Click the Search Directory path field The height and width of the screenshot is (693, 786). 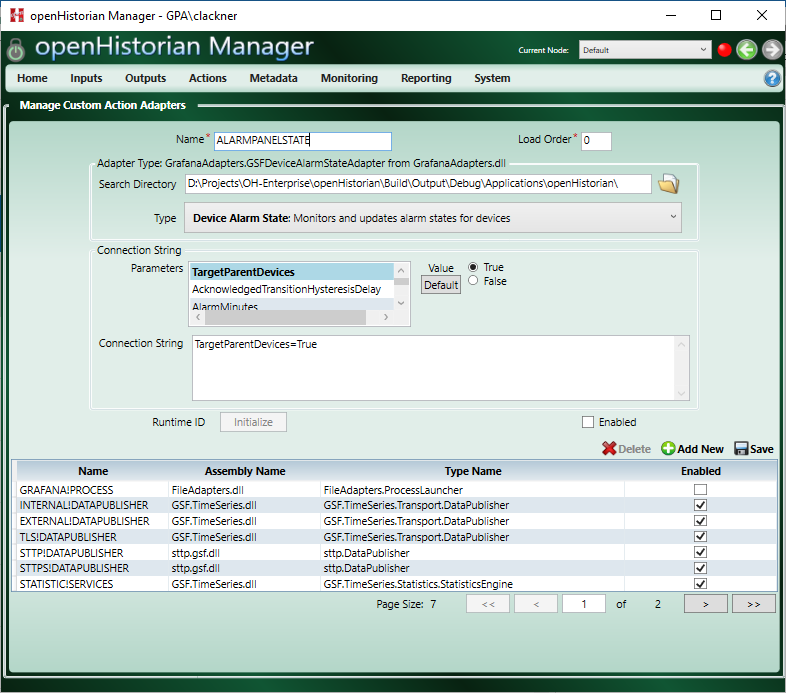pyautogui.click(x=418, y=184)
